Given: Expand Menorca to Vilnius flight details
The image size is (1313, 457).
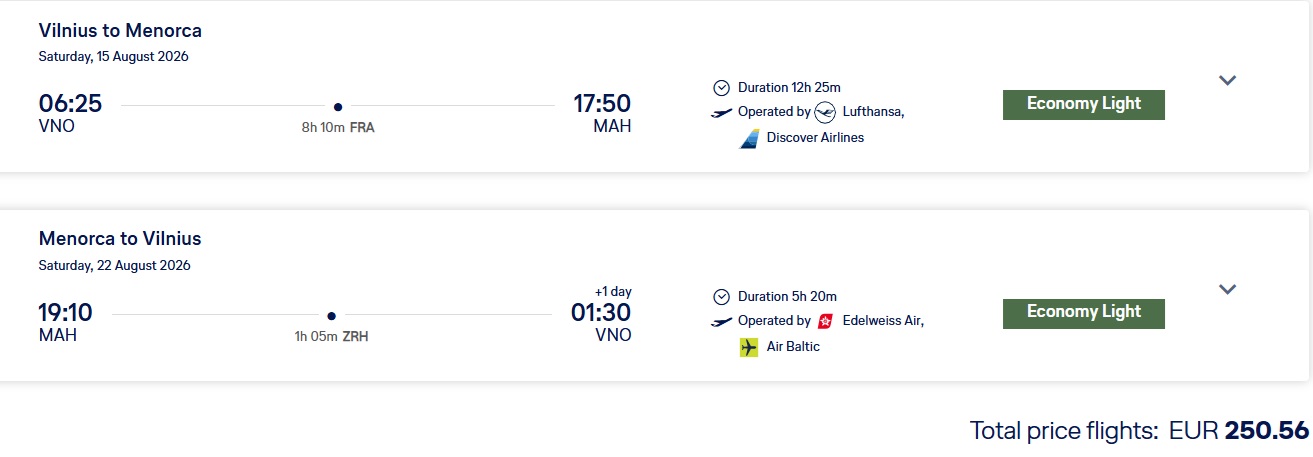Looking at the screenshot, I should pos(1228,290).
